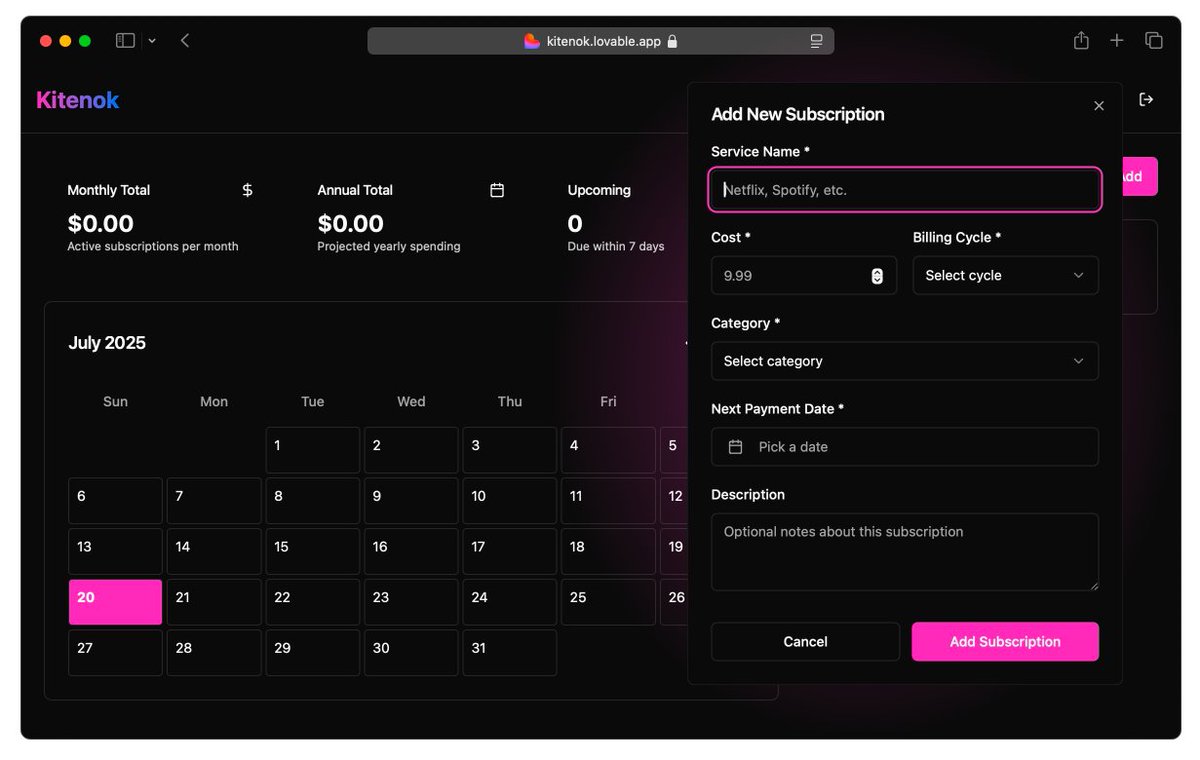Show the tab overview icon
This screenshot has height=760, width=1200.
pos(1153,41)
